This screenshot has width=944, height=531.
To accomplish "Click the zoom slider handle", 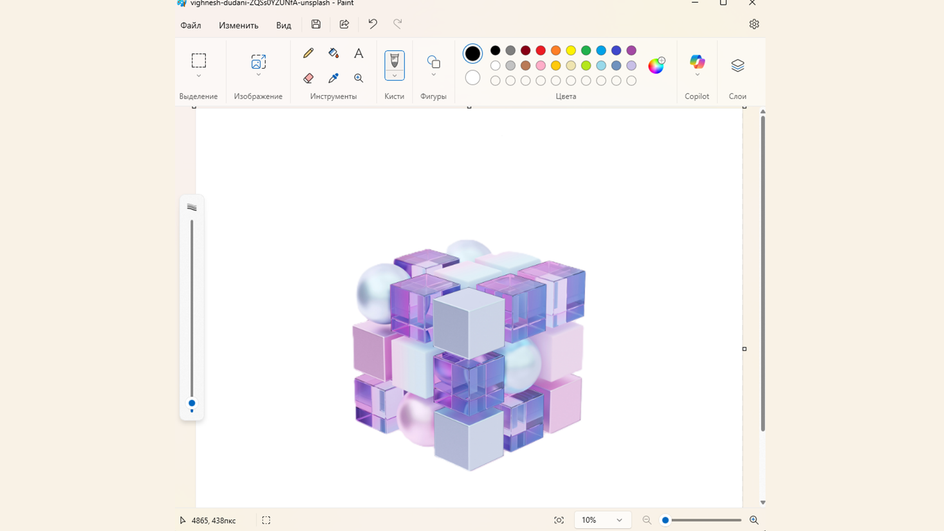I will tap(665, 520).
